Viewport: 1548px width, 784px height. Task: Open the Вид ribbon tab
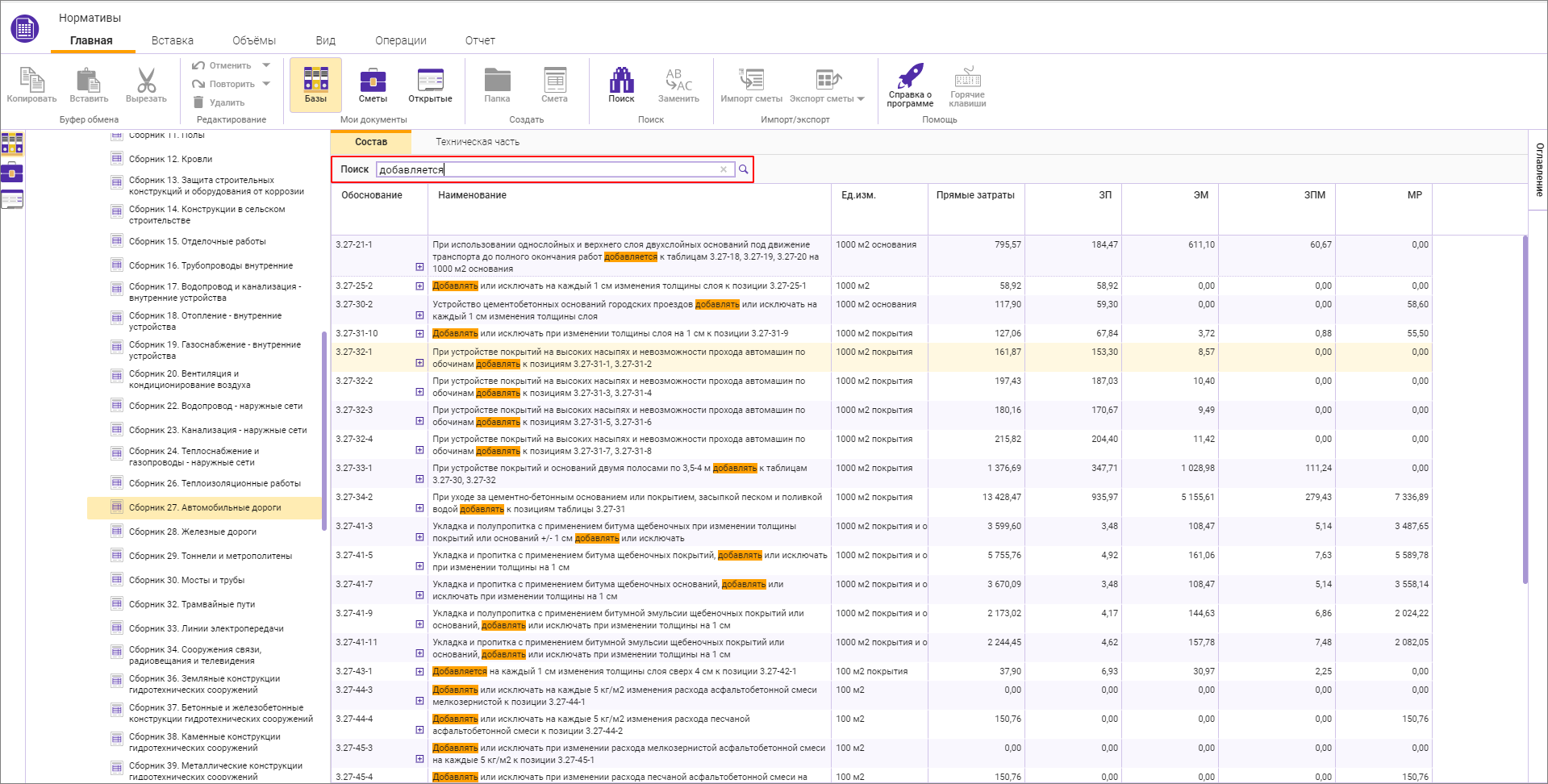coord(326,40)
